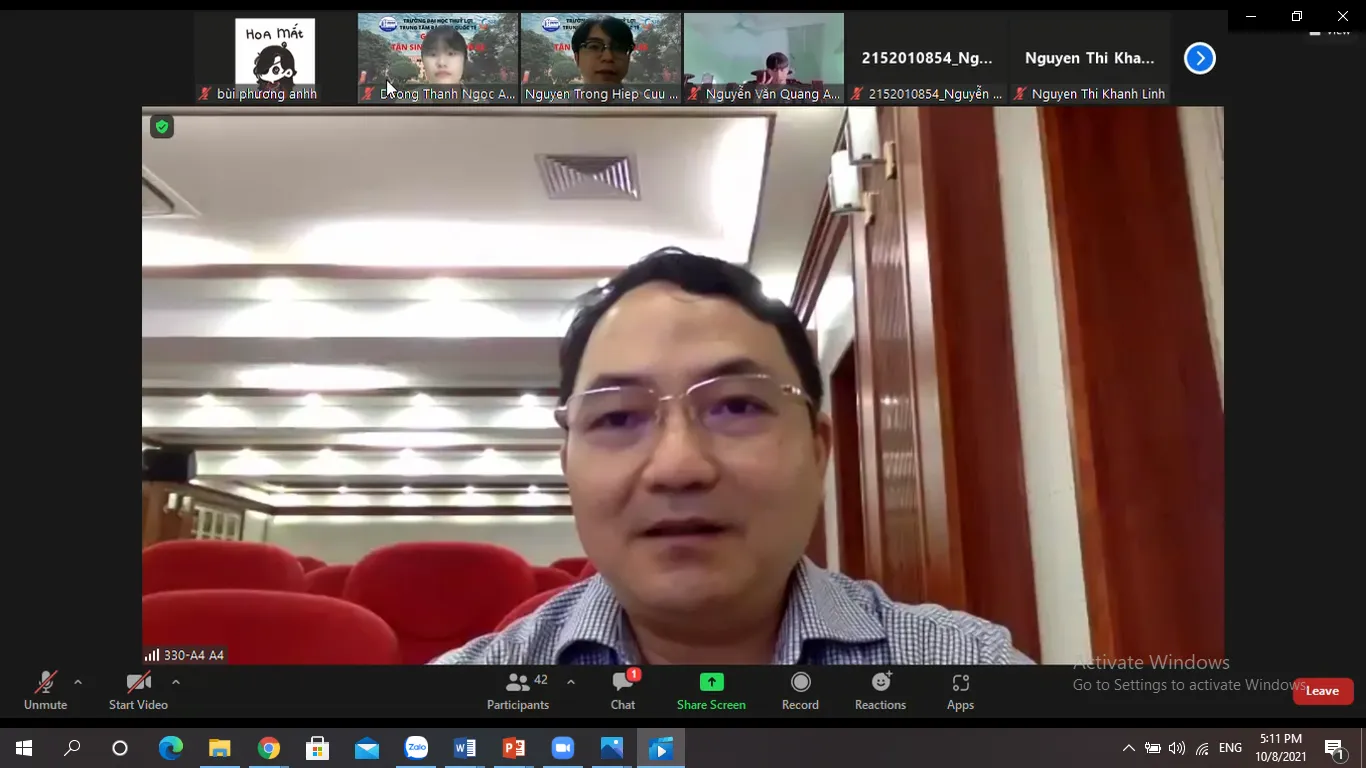This screenshot has width=1366, height=768.
Task: Leave the meeting
Action: (x=1322, y=691)
